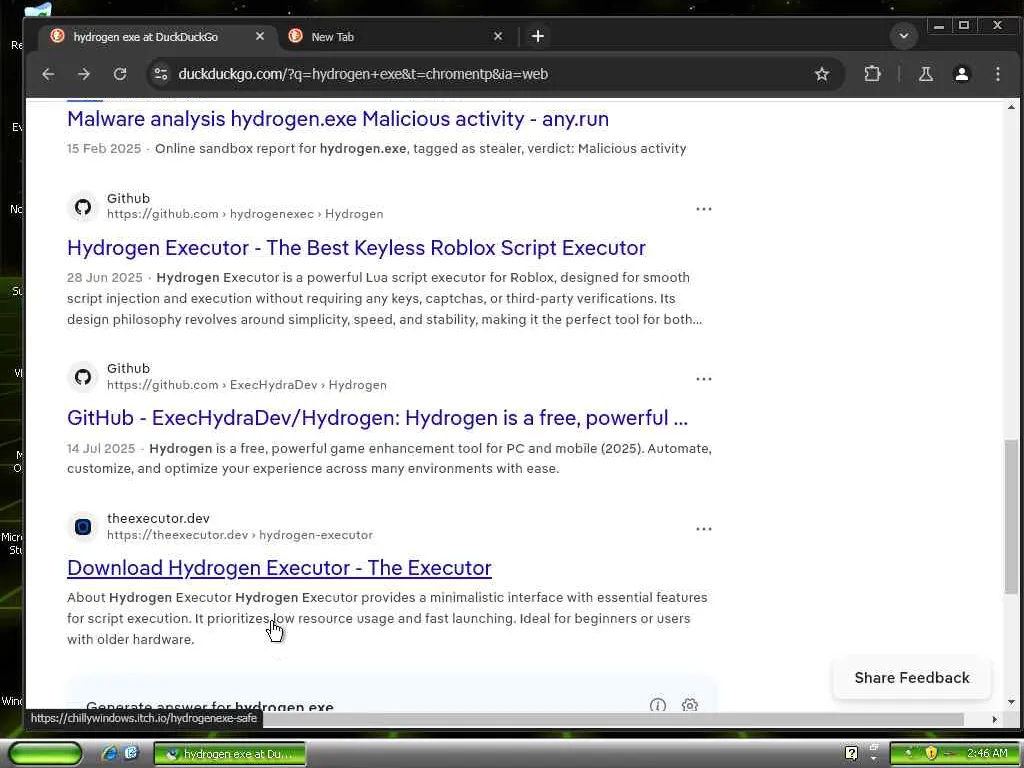Screen dimensions: 1024x768
Task: Click the github.com › ExecHydraDev › Hydrogen URL
Action: 247,385
